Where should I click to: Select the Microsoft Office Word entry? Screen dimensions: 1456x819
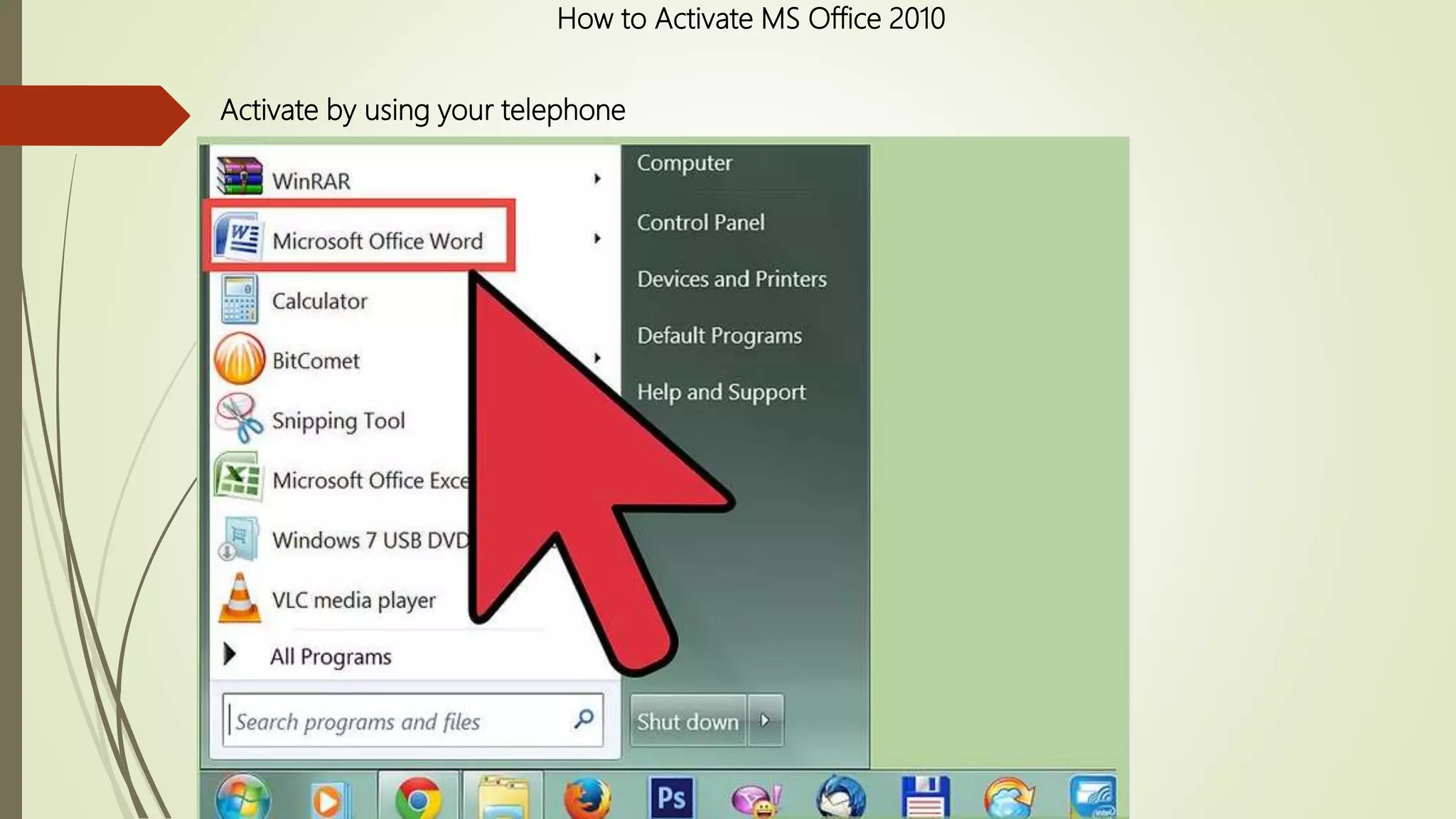[358, 237]
